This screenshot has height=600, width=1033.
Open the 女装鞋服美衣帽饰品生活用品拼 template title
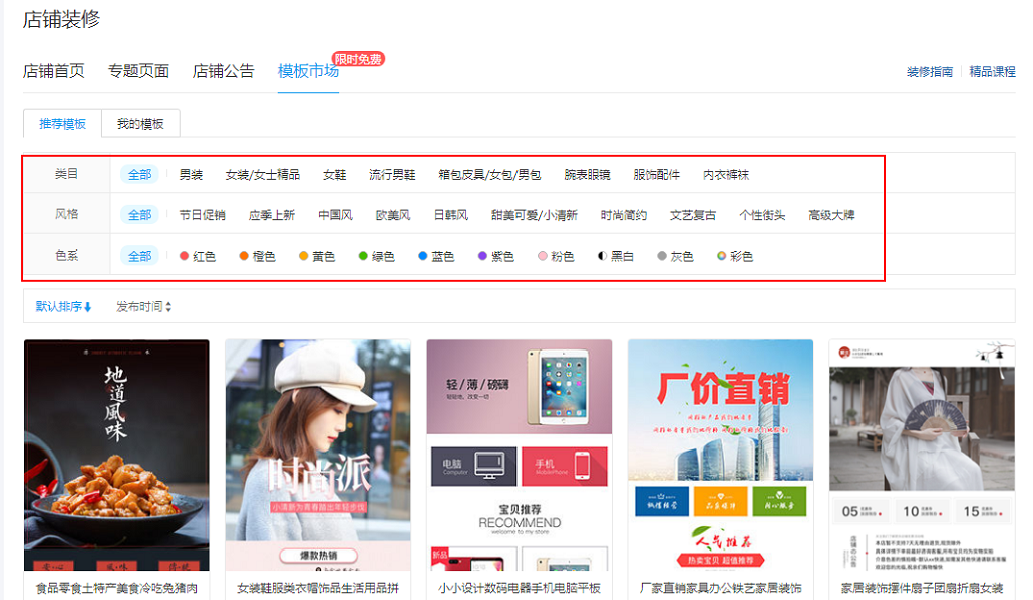(x=318, y=588)
